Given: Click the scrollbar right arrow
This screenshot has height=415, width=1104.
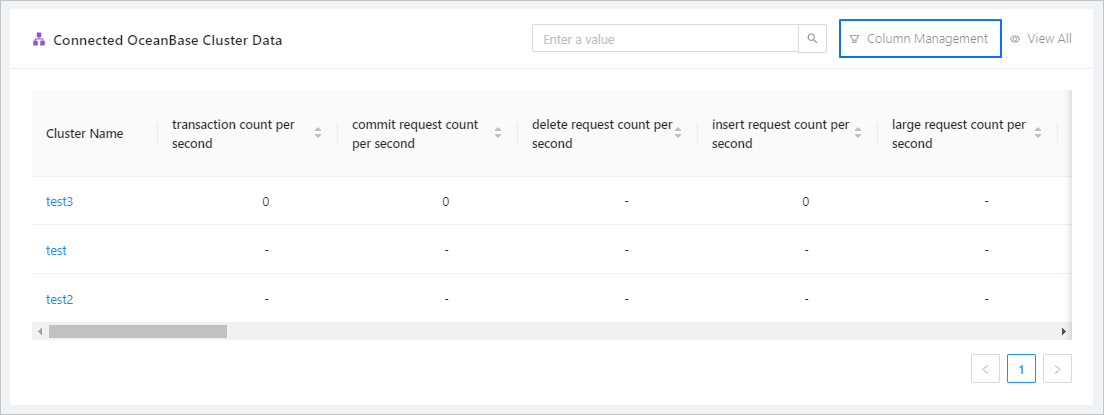Looking at the screenshot, I should (1064, 331).
